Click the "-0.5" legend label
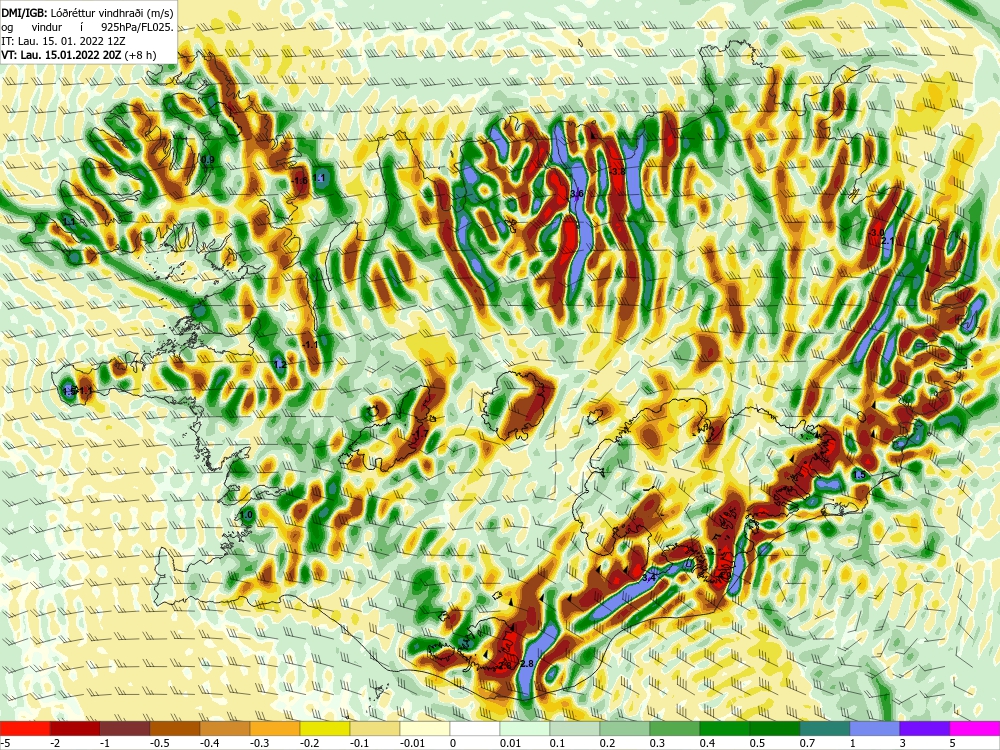1000x750 pixels. [x=159, y=743]
